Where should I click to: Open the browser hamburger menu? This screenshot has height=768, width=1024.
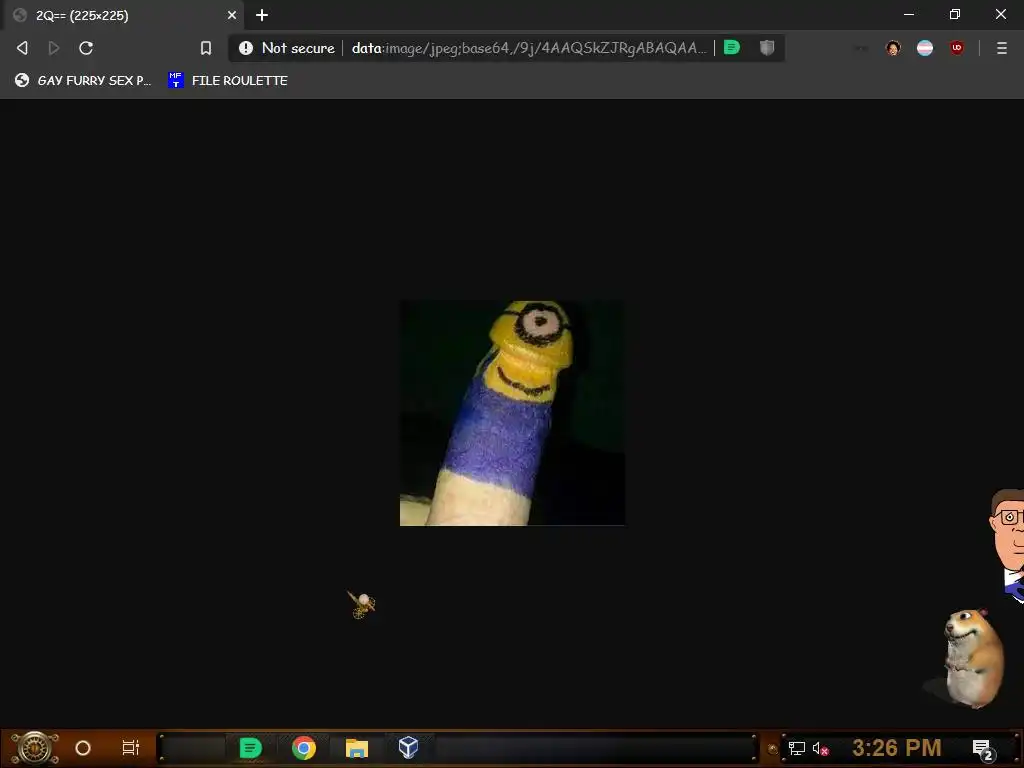pyautogui.click(x=1002, y=48)
